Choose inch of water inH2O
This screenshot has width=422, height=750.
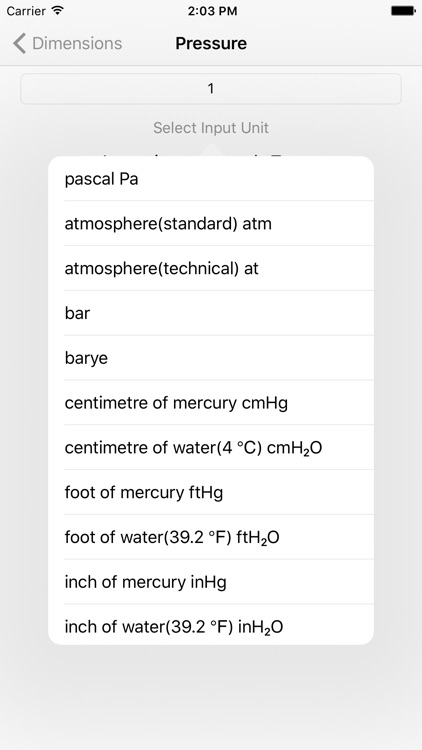pos(211,625)
